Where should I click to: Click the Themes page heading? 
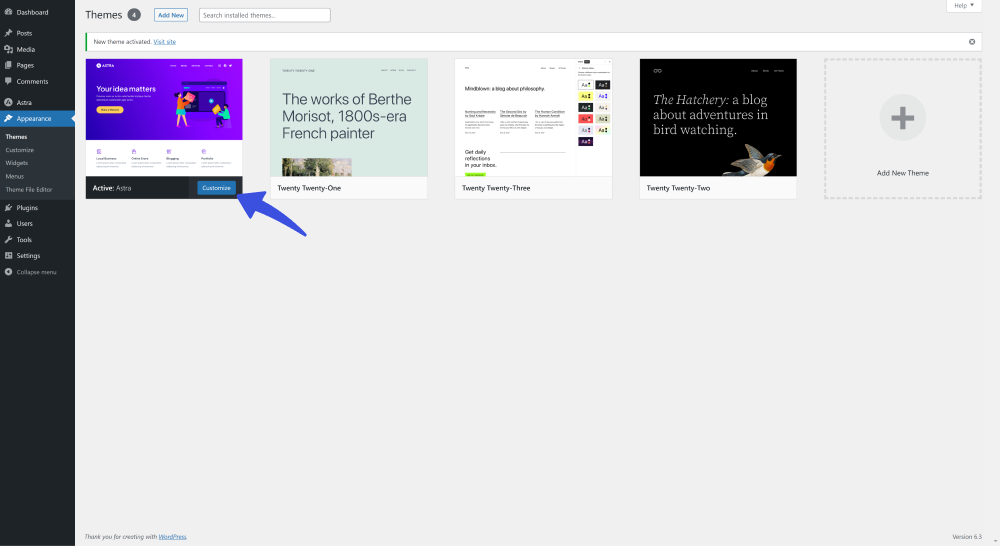(x=103, y=15)
